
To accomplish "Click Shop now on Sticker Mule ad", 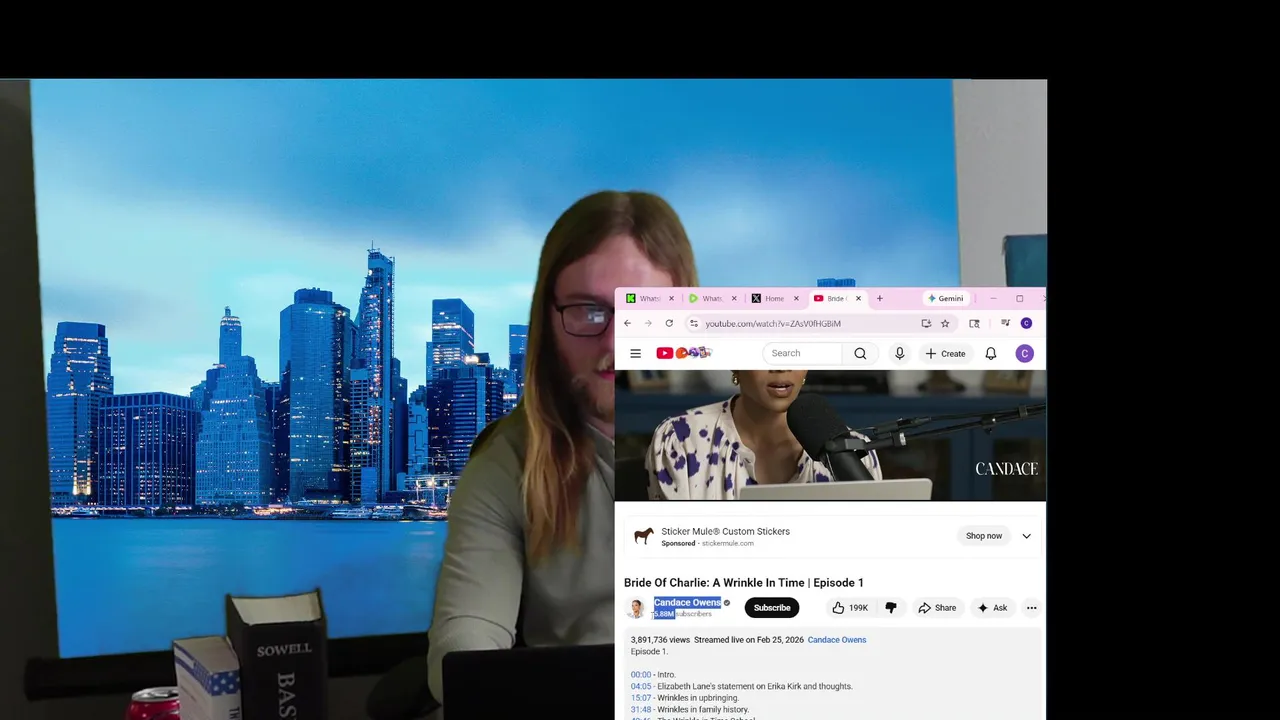I will 984,536.
